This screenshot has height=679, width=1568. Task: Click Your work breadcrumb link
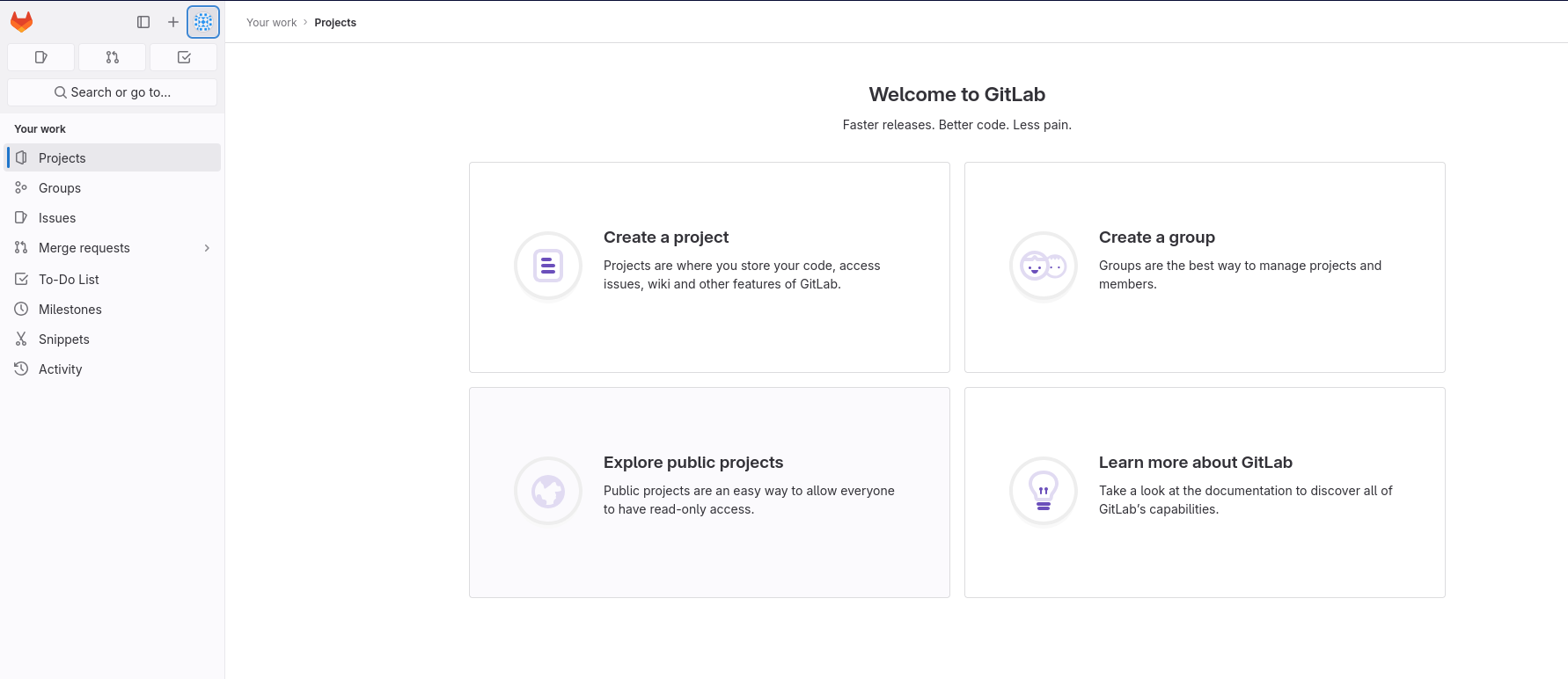pos(272,23)
